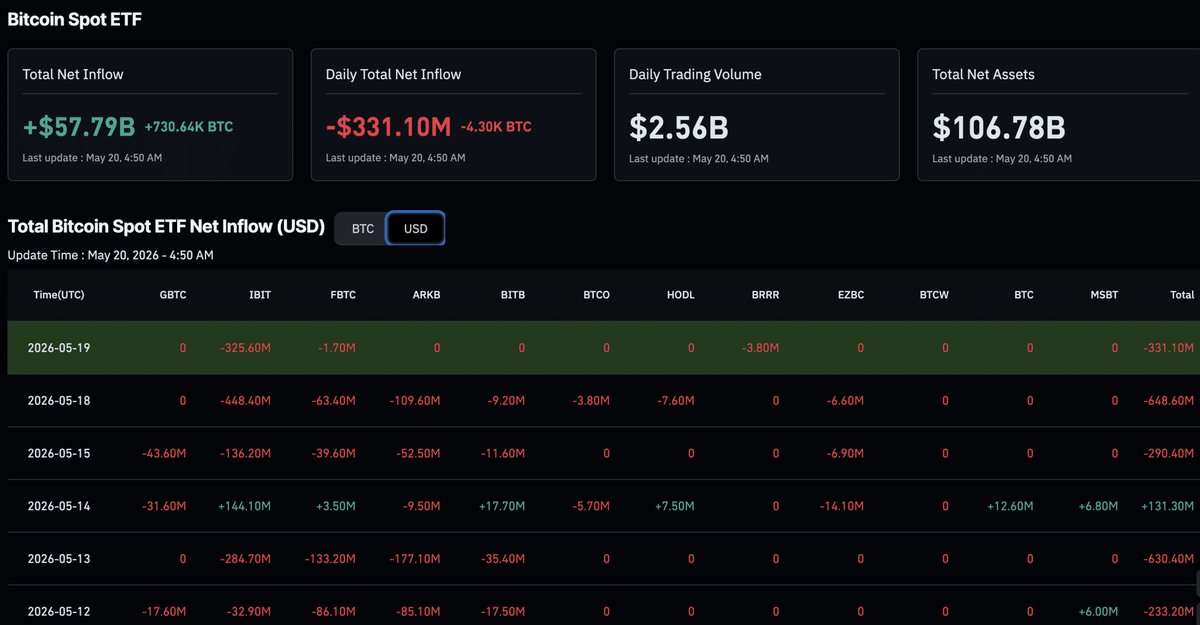Click the page scrollbar handle at right edge

click(1196, 581)
